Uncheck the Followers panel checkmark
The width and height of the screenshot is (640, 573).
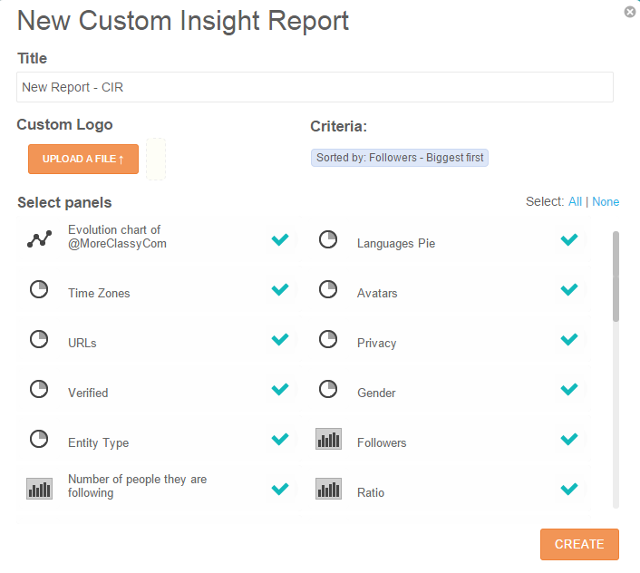569,439
